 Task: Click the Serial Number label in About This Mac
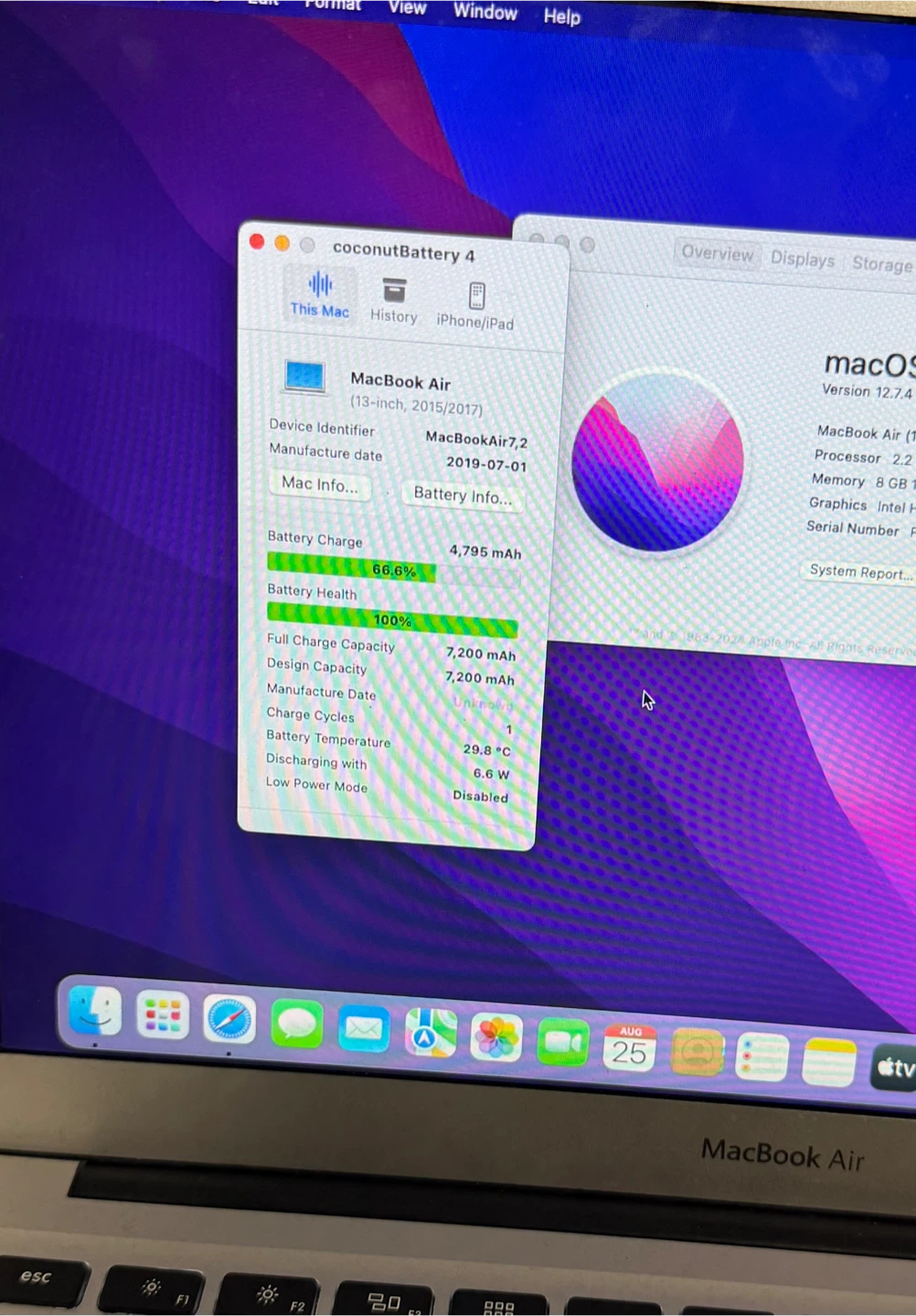coord(852,528)
